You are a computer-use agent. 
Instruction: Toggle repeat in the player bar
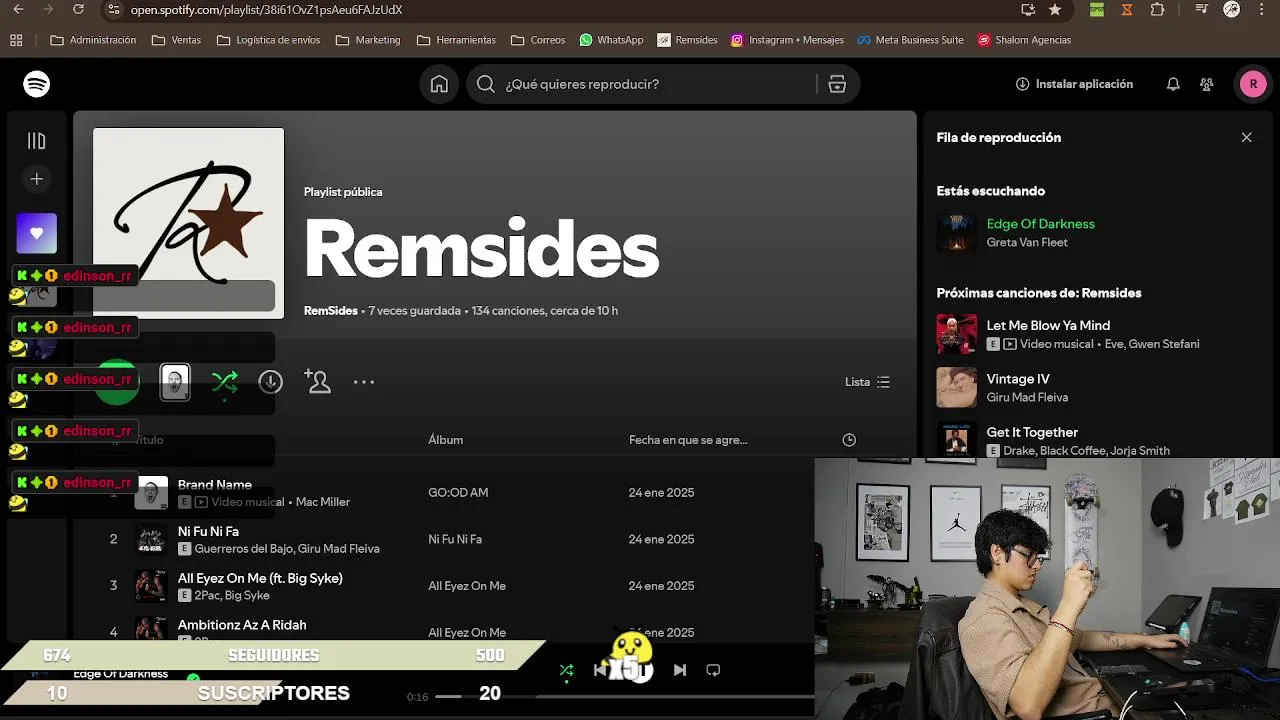(713, 670)
